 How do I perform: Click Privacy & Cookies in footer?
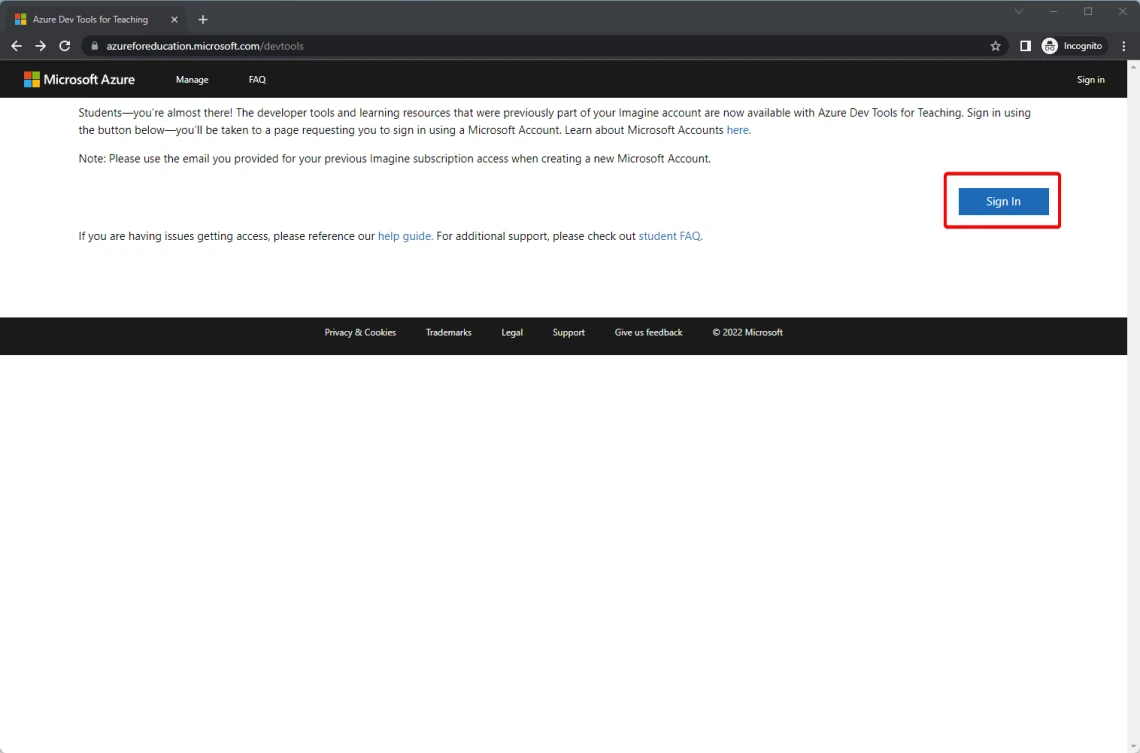point(360,332)
